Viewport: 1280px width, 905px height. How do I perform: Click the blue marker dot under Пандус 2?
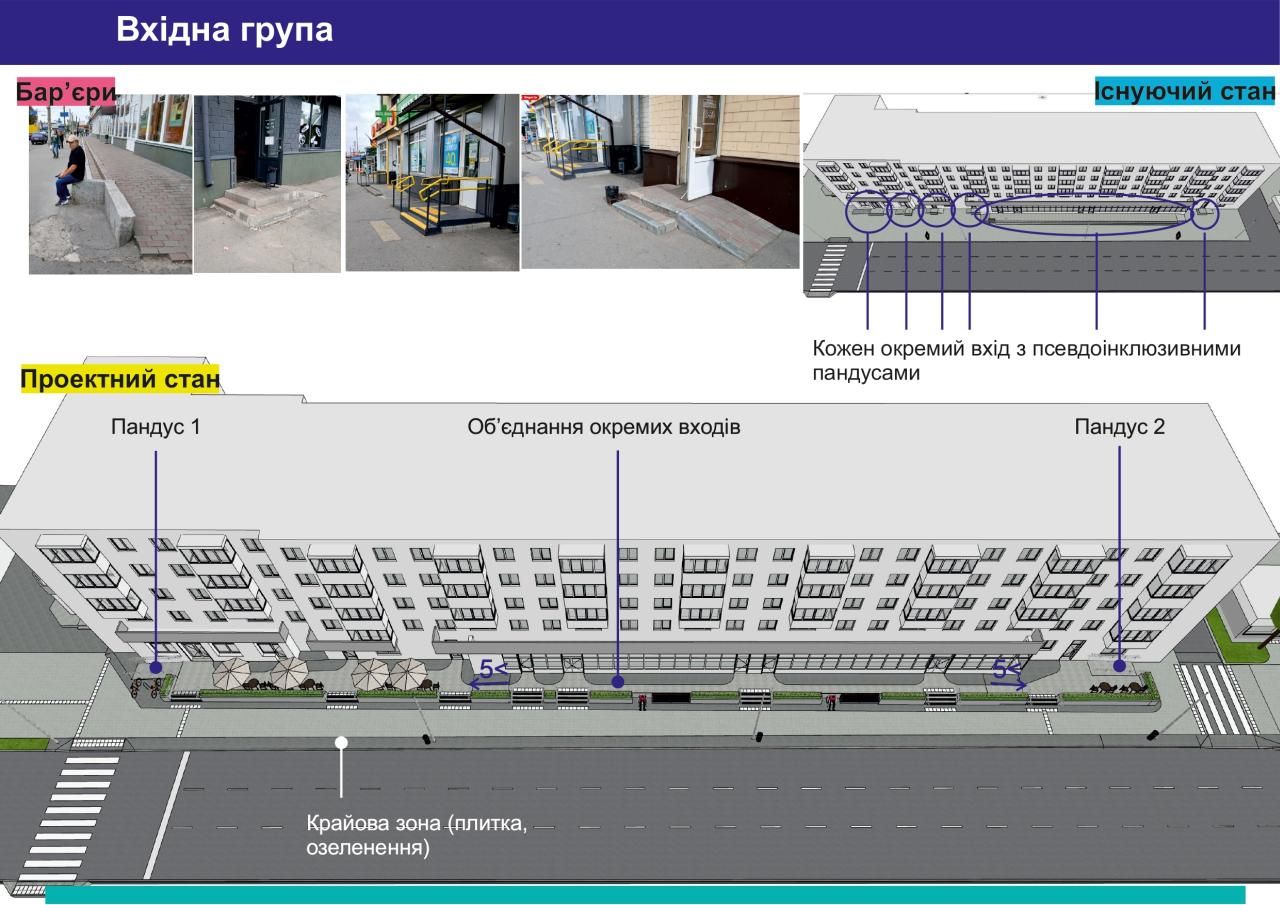coord(1120,664)
